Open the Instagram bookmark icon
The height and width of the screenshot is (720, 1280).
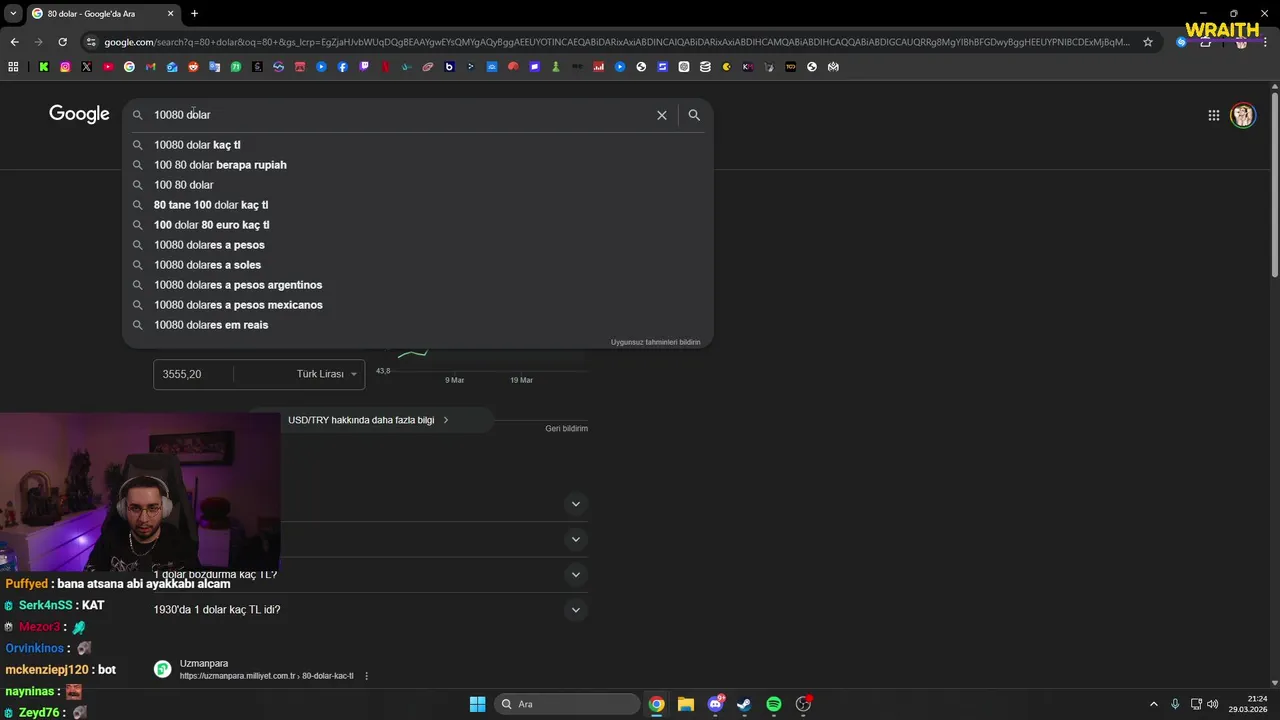(65, 67)
